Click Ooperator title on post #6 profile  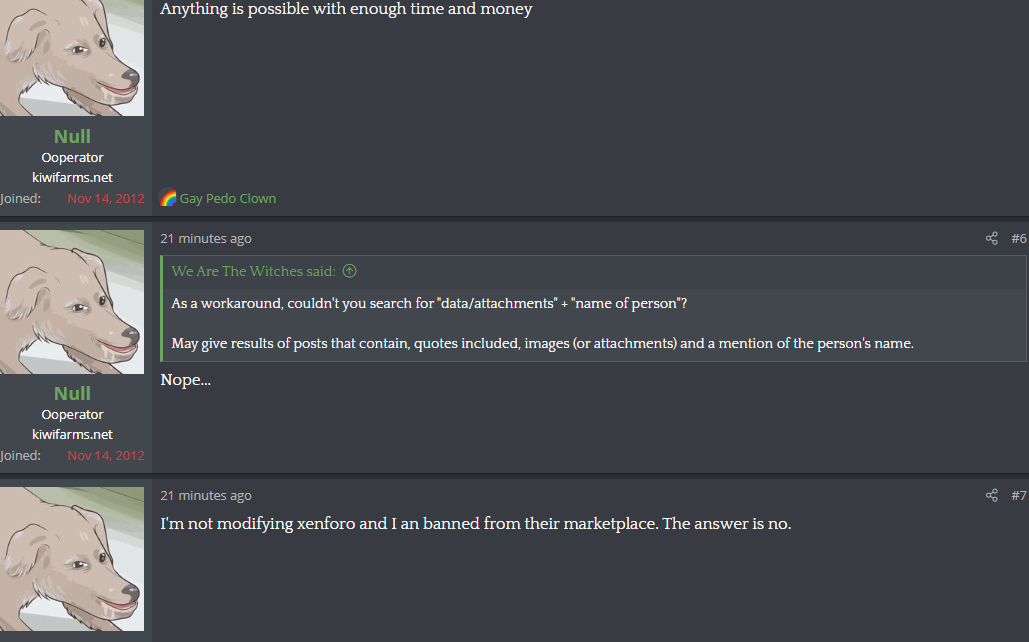point(72,415)
